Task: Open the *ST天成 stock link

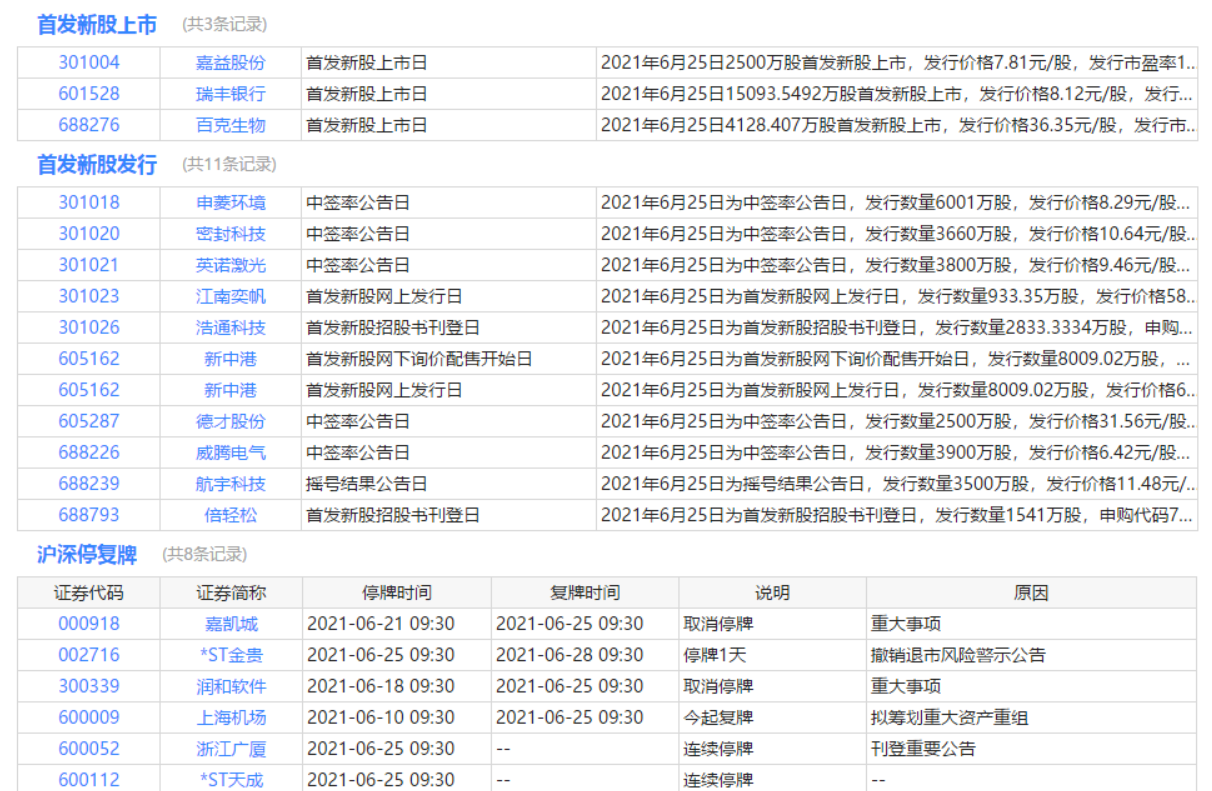Action: click(230, 779)
